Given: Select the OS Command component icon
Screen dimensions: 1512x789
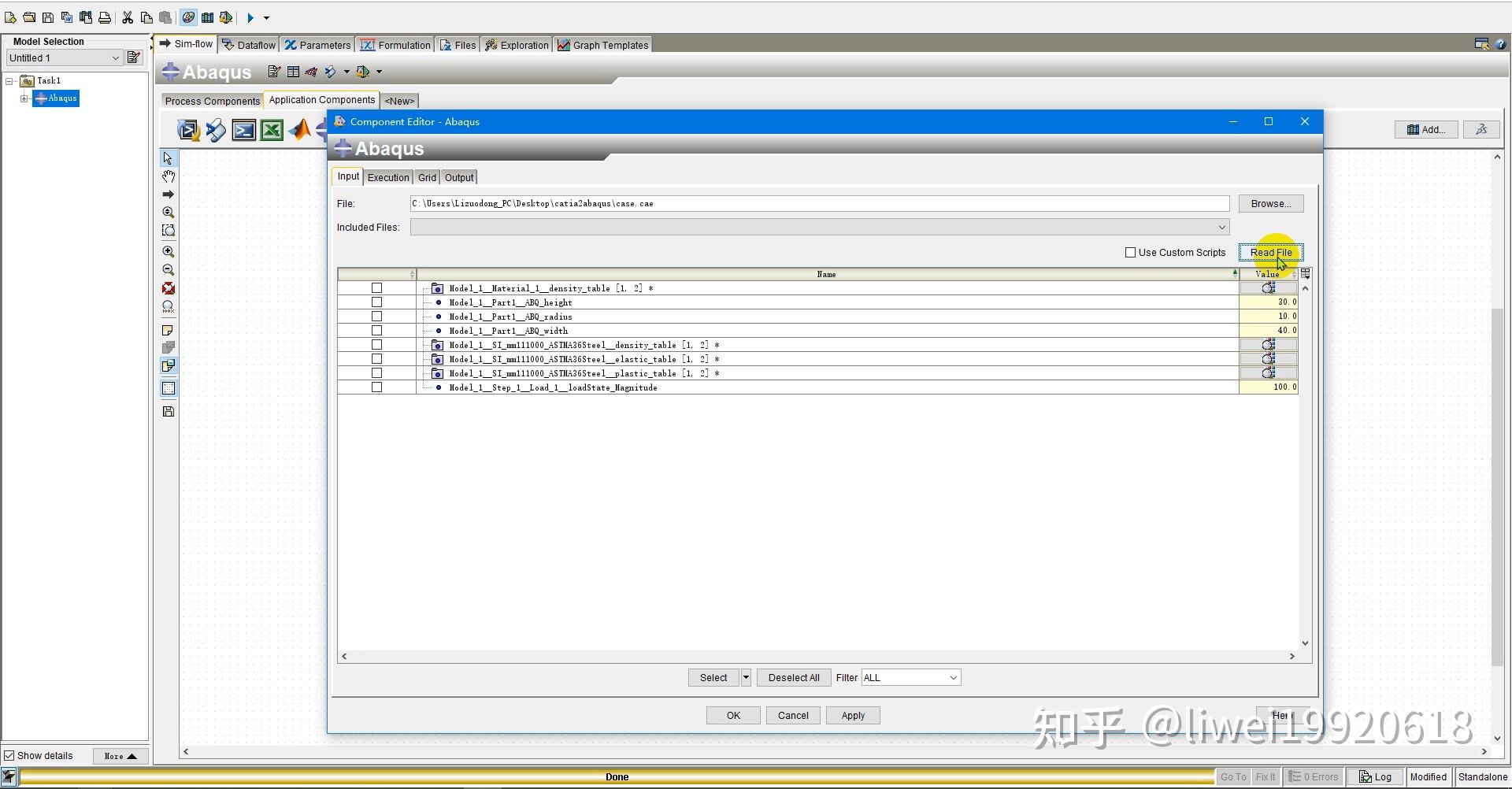Looking at the screenshot, I should (x=244, y=130).
